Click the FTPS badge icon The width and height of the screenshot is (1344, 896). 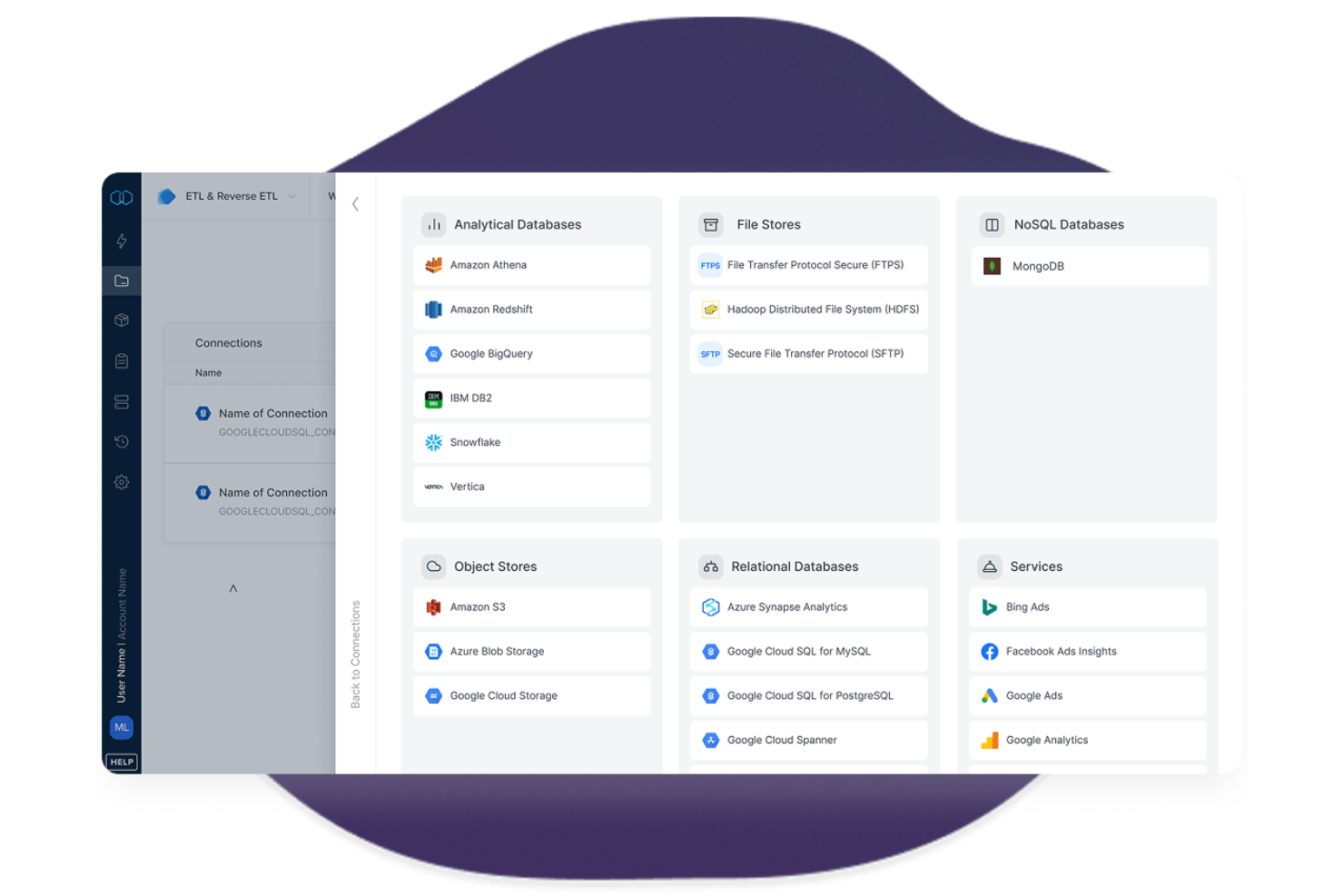pos(710,265)
